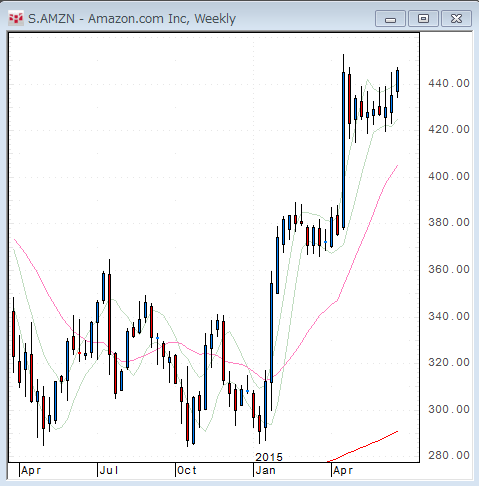Select the last blue candlestick on the chart
479x486 pixels.
click(x=397, y=81)
